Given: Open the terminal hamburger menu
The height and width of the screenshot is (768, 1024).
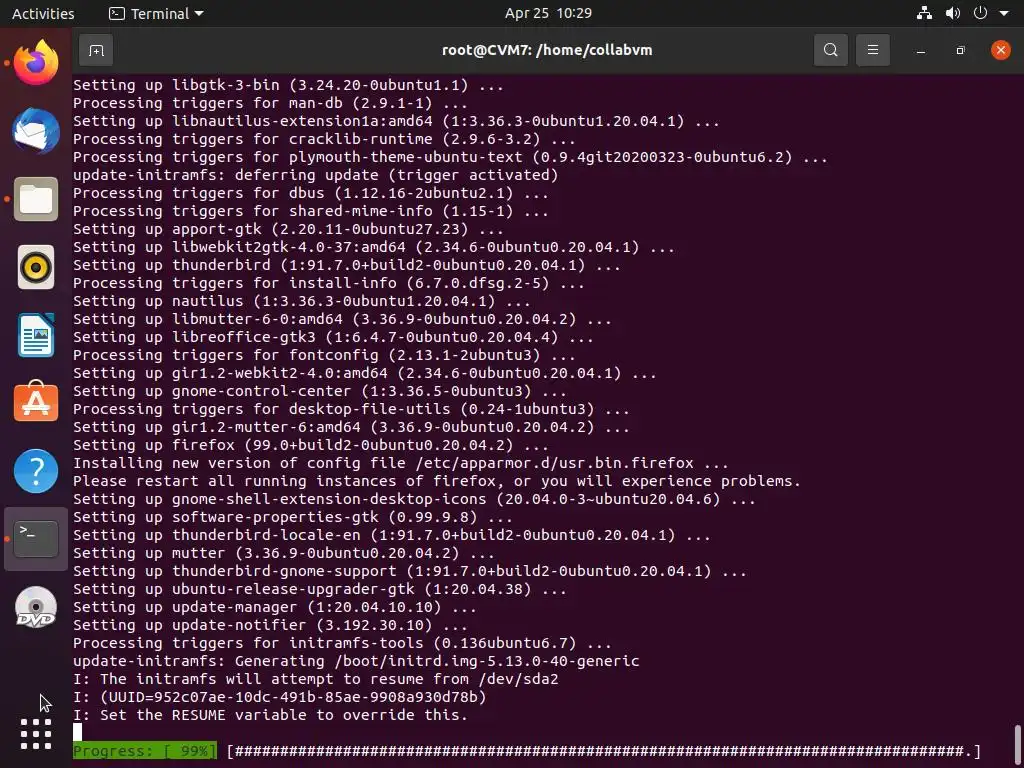Looking at the screenshot, I should pyautogui.click(x=872, y=50).
